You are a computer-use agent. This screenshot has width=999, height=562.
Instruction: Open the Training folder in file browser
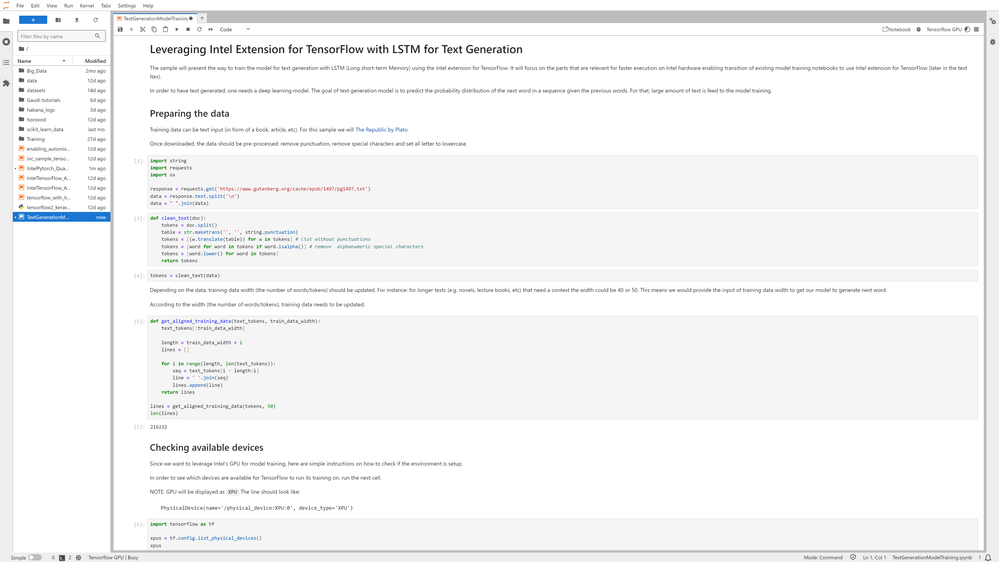coord(36,139)
